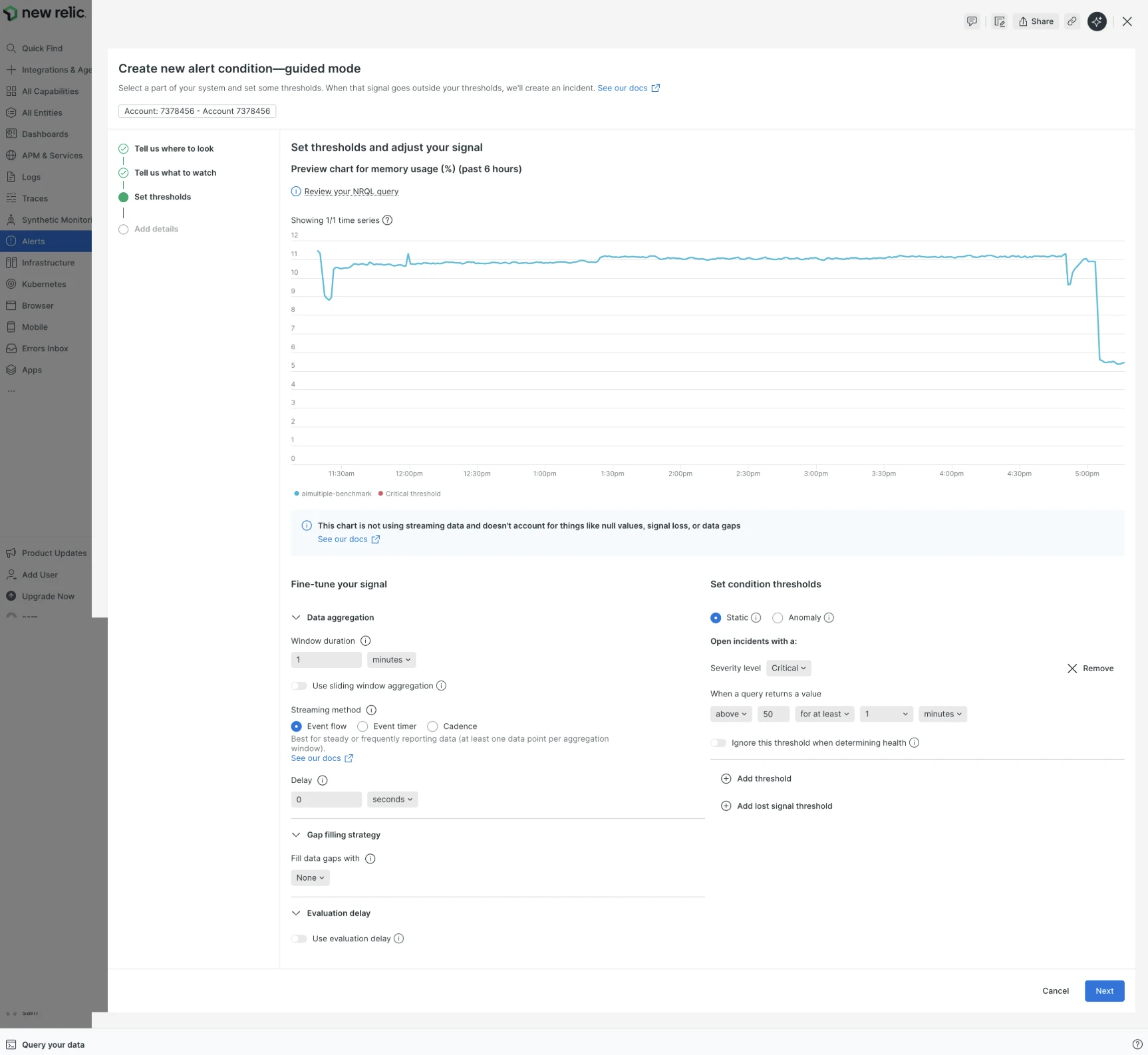Click the Anomaly threshold info icon
1148x1055 pixels.
click(829, 617)
